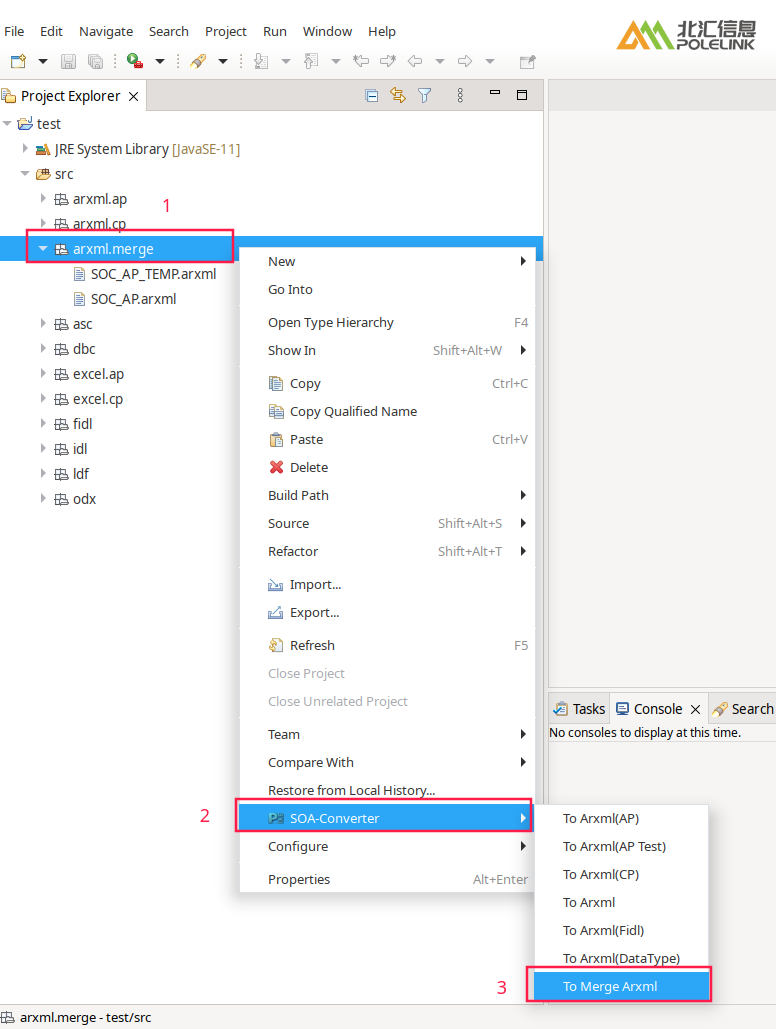Screen dimensions: 776x1029
Task: Click Import... in context menu
Action: click(387, 584)
